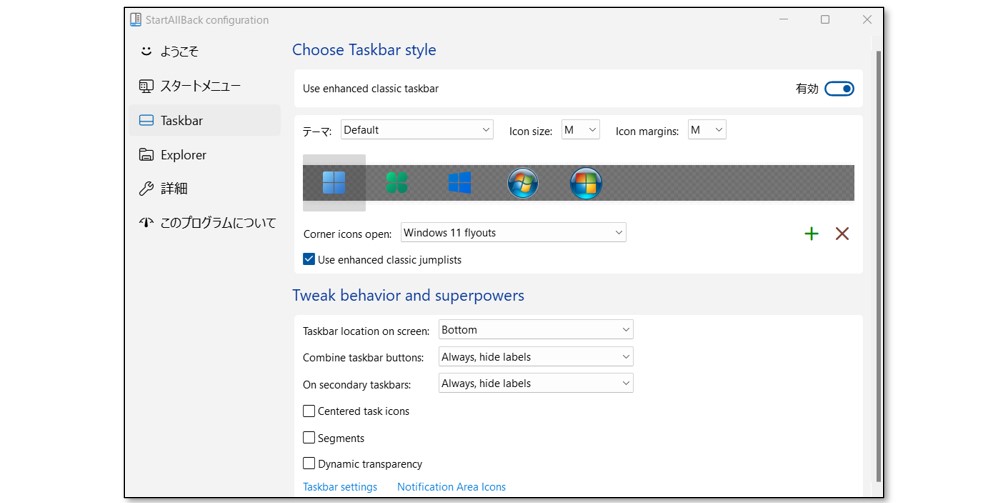Click the icon beside このプログラムについて

coord(146,222)
